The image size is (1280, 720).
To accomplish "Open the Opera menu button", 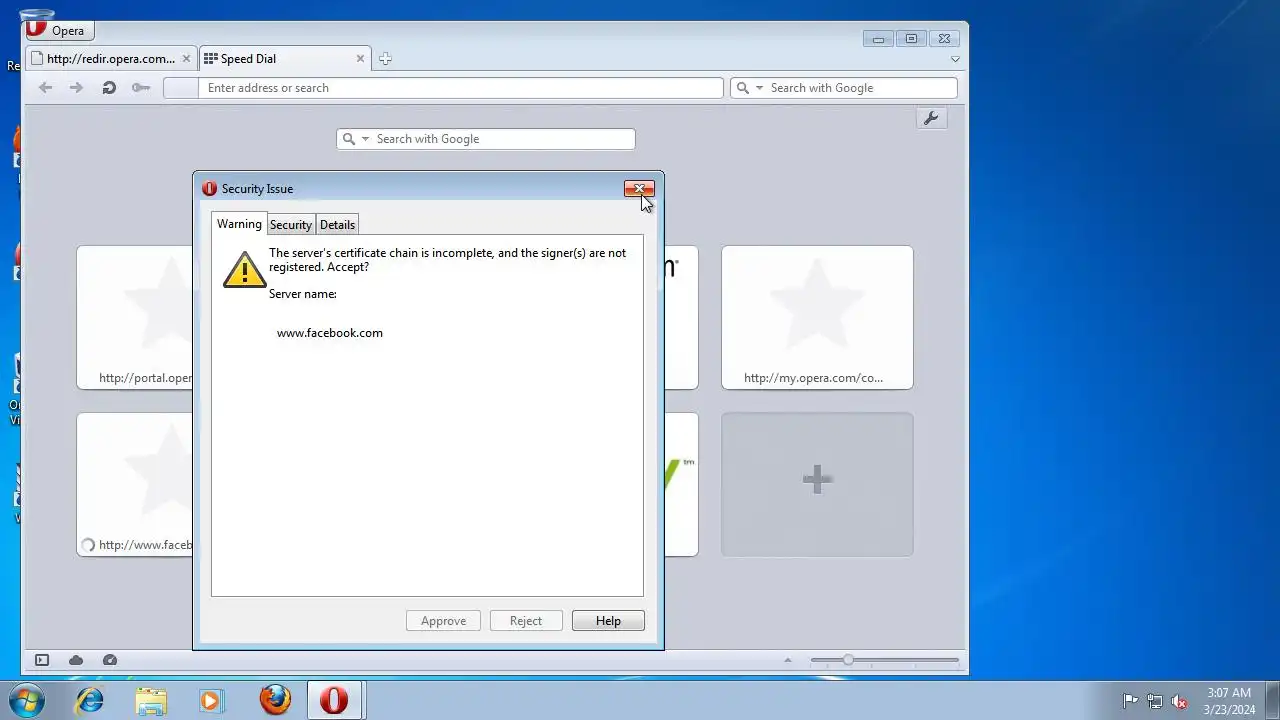I will 59,30.
